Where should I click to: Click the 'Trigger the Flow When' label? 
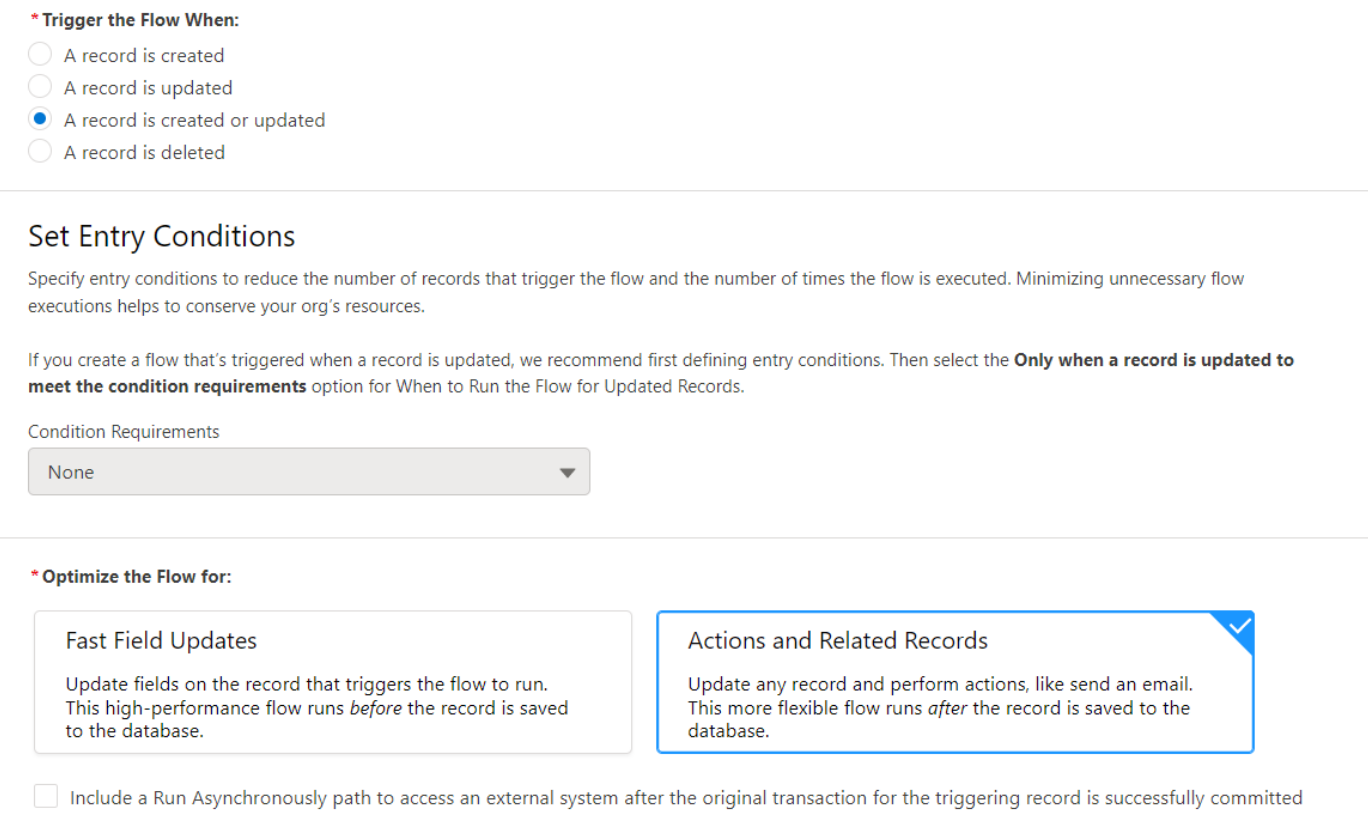(x=140, y=20)
